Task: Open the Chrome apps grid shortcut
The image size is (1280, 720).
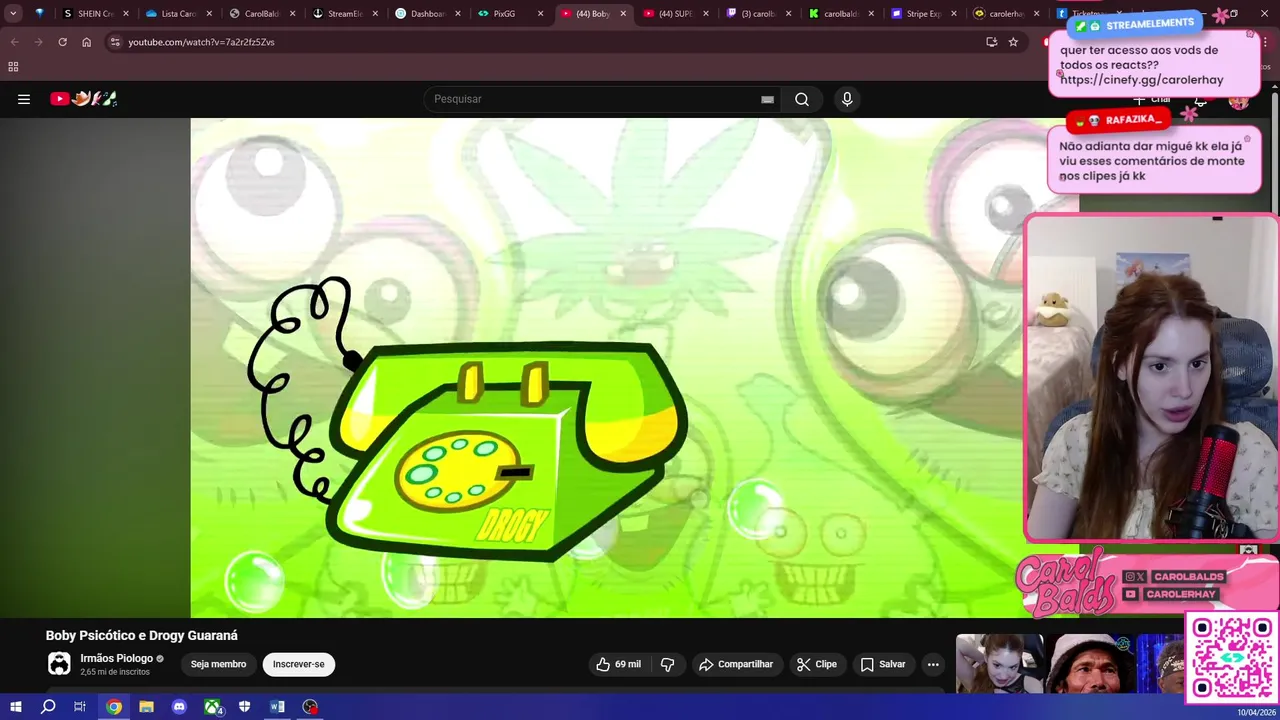Action: tap(13, 67)
